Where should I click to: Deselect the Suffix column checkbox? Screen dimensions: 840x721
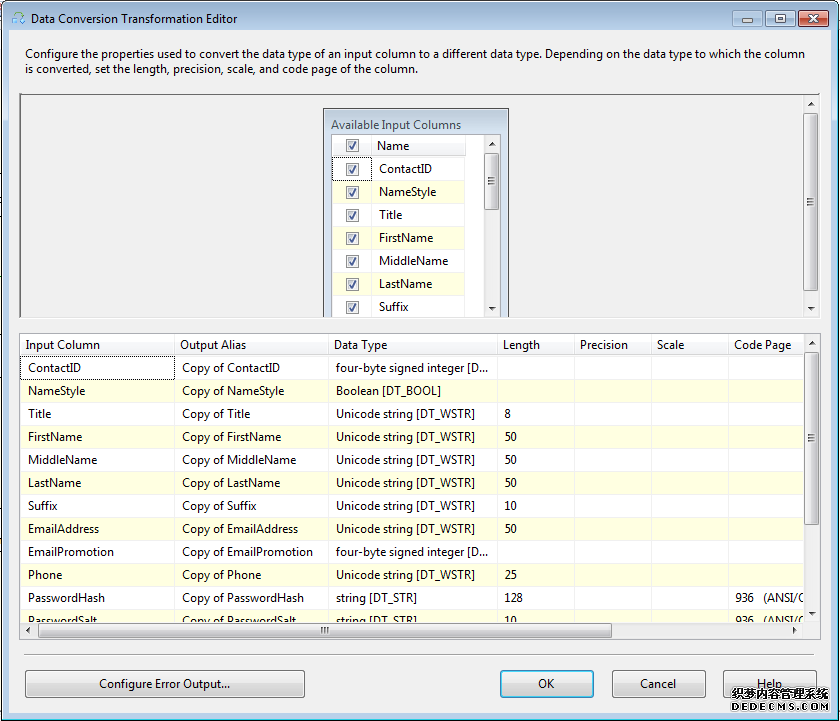[x=352, y=307]
